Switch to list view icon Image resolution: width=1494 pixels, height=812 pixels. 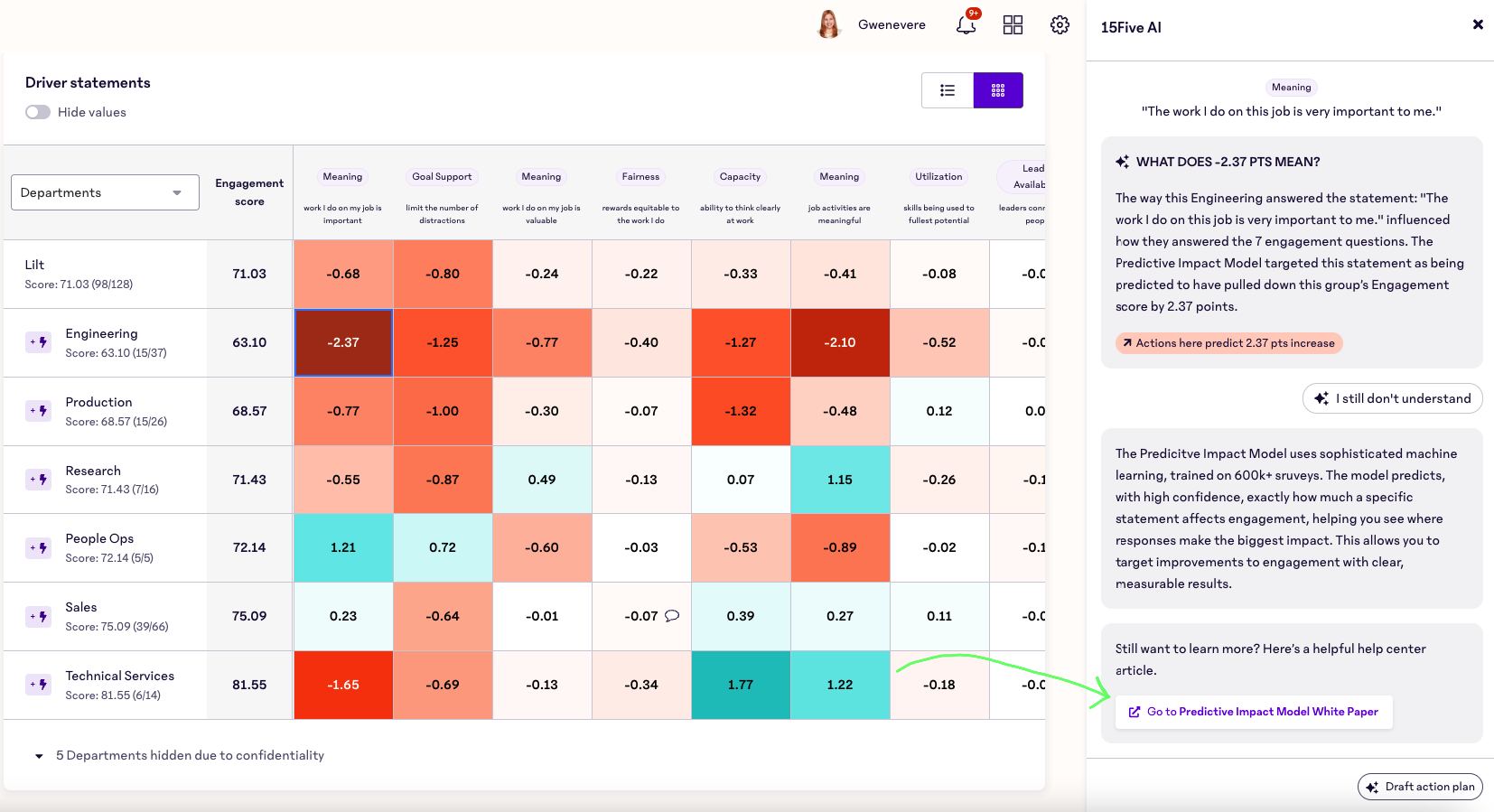click(x=948, y=90)
